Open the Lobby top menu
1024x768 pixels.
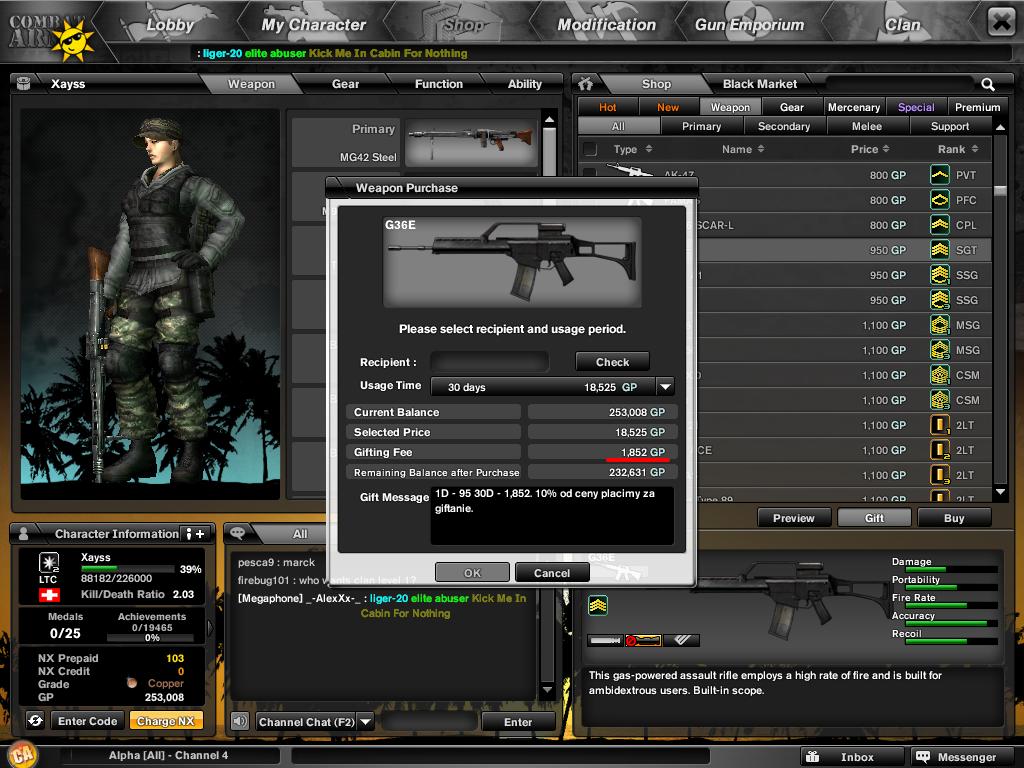coord(170,25)
